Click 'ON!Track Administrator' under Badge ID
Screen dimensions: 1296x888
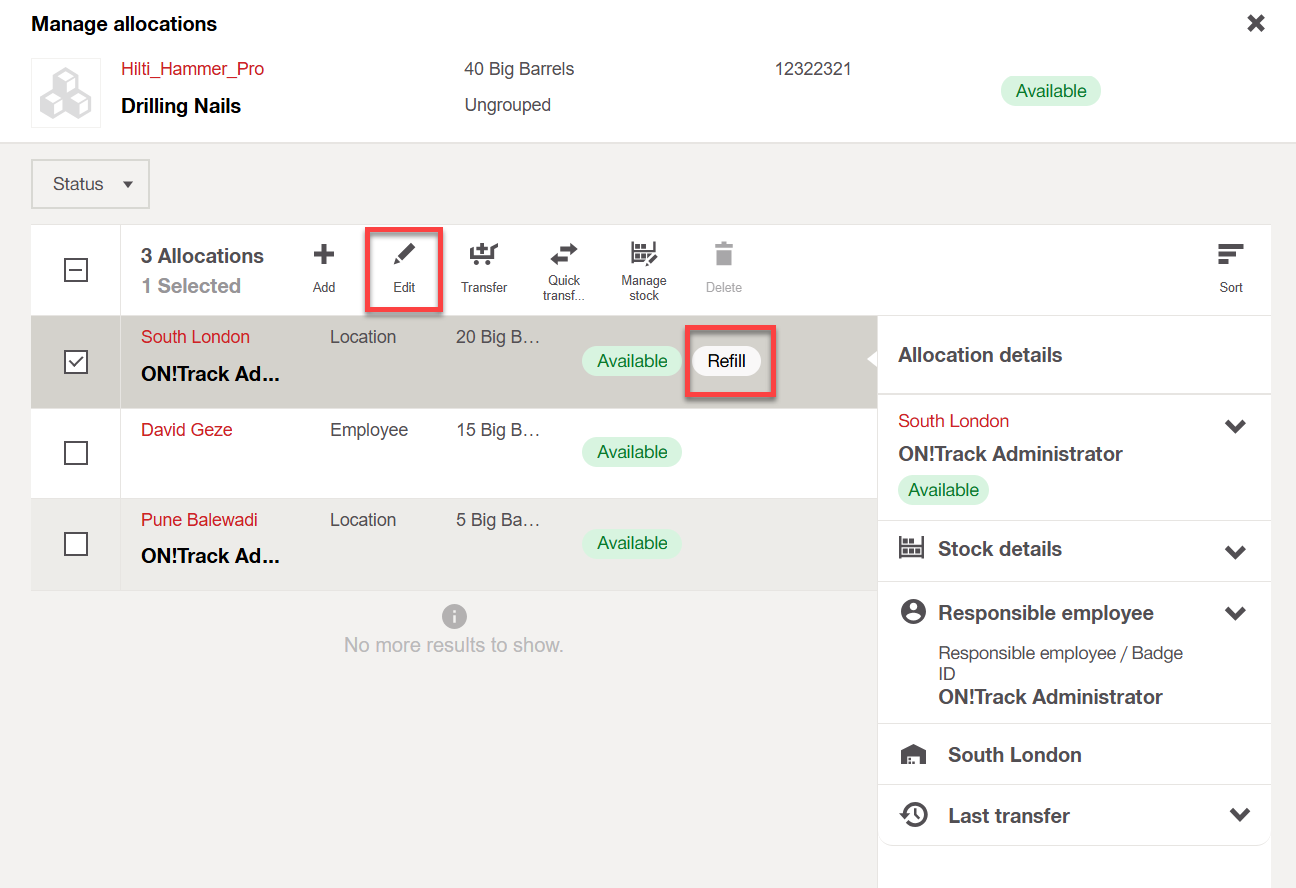point(1050,697)
